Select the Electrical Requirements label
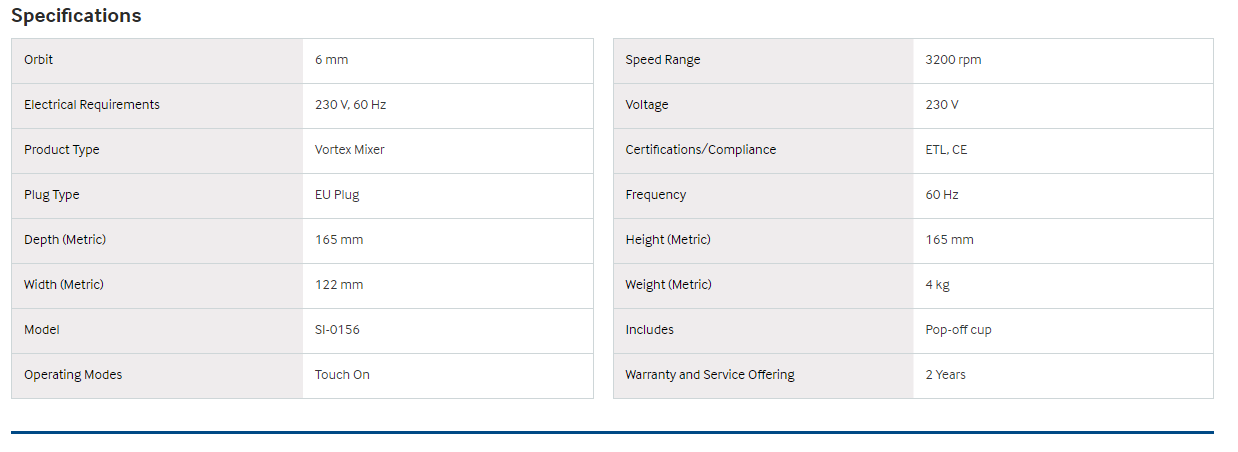 tap(92, 105)
